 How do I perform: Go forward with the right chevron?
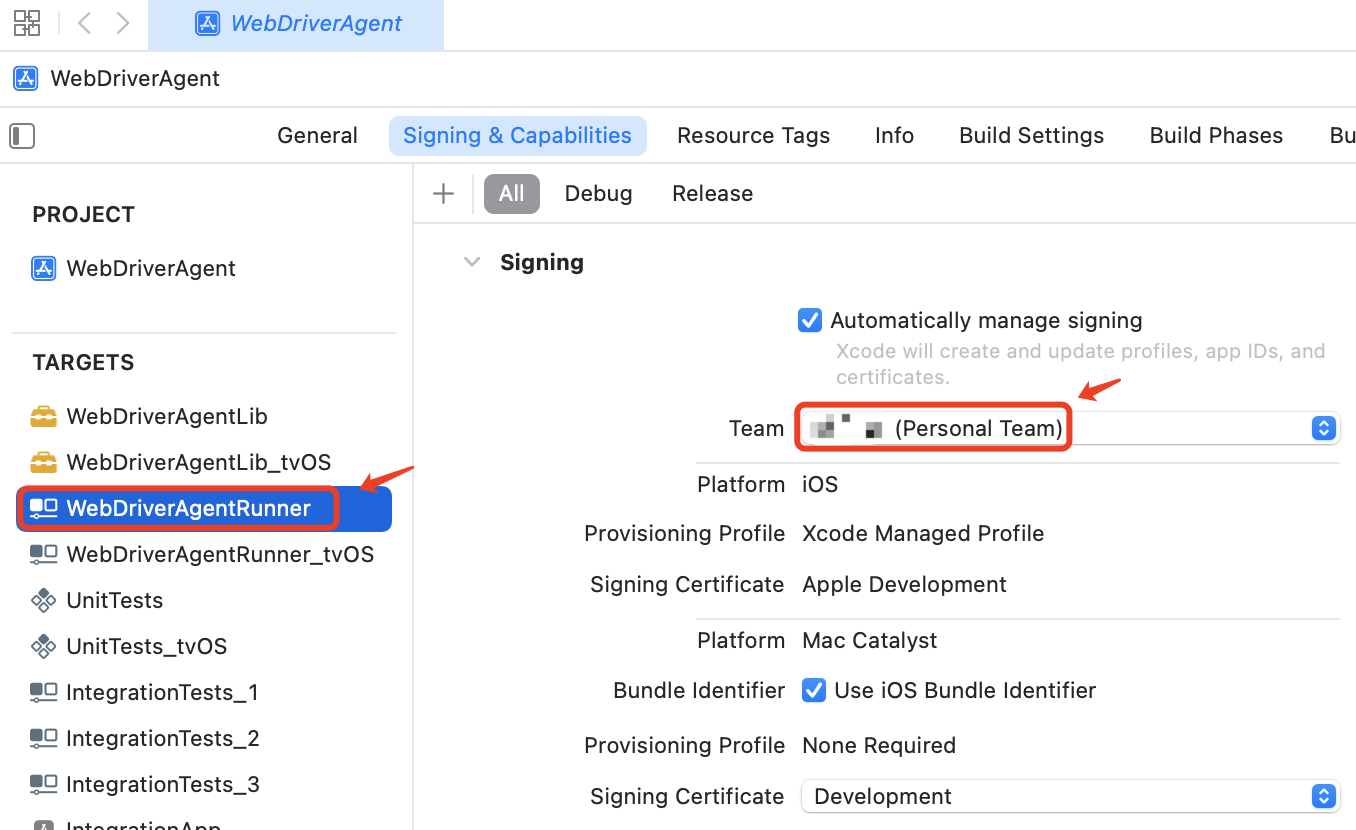pos(122,23)
